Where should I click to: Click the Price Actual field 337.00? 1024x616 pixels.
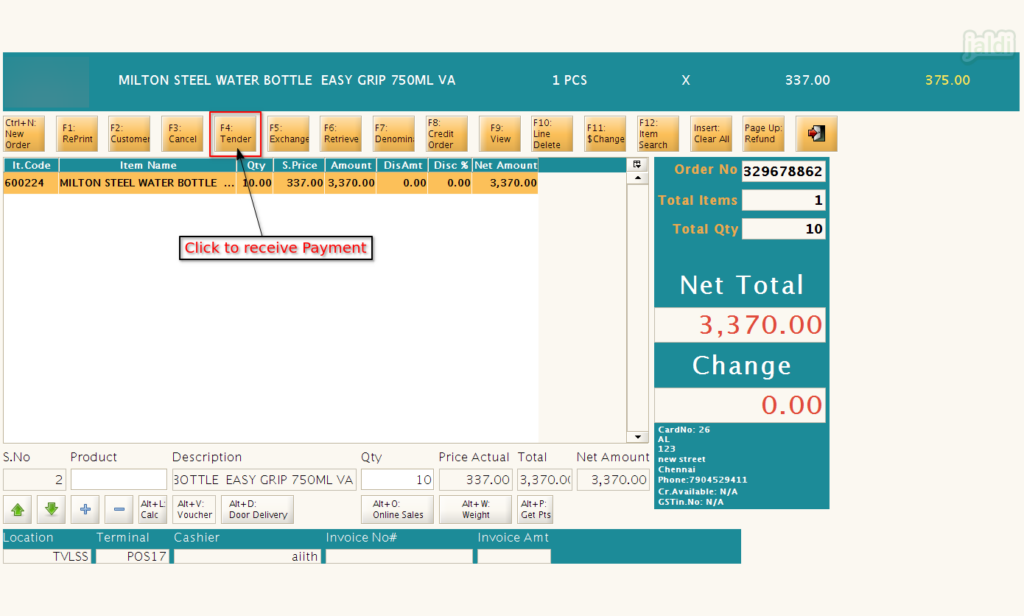click(x=475, y=479)
